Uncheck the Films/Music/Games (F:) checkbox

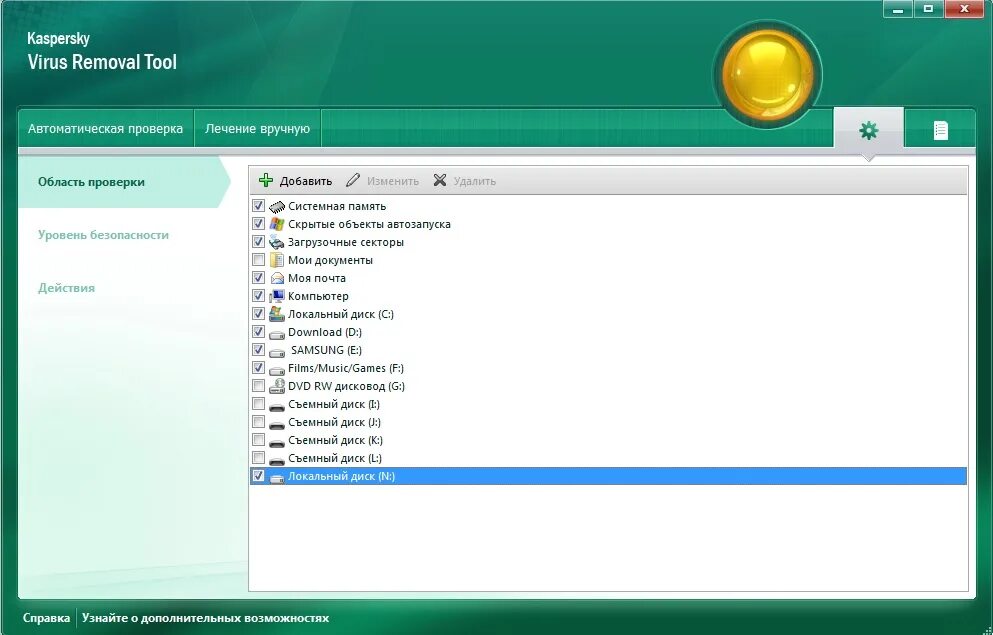tap(258, 368)
